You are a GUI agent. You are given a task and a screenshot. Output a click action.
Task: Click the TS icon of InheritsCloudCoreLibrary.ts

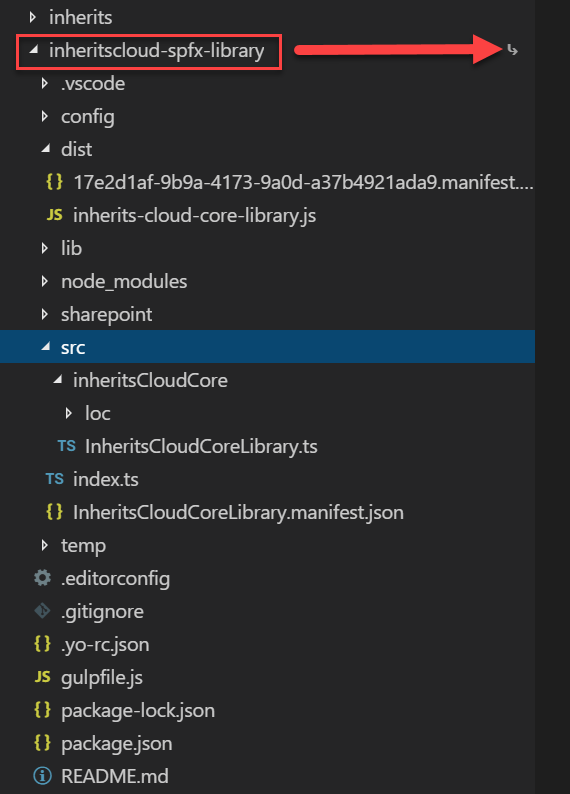[66, 446]
